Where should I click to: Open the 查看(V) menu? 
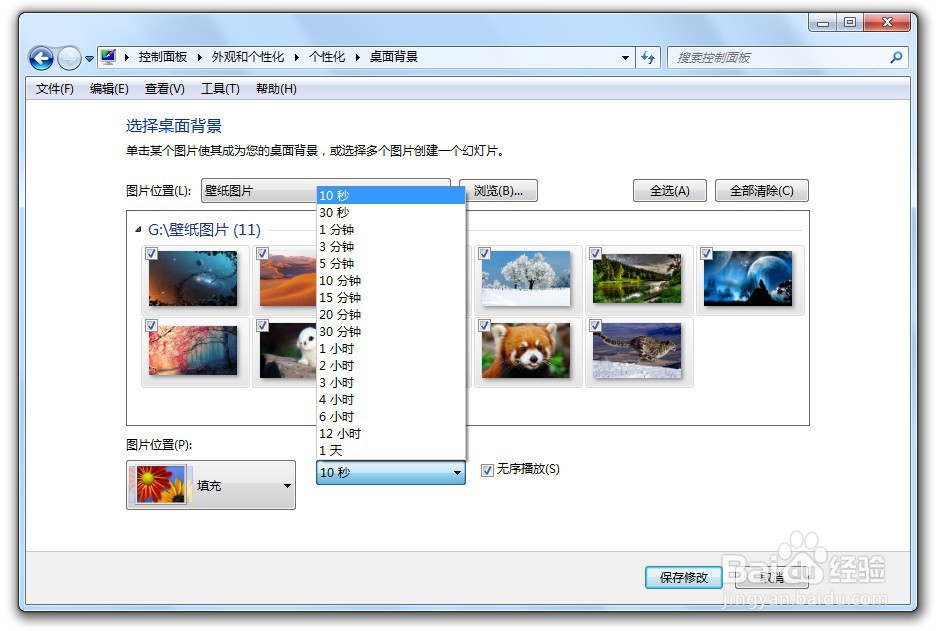point(164,89)
